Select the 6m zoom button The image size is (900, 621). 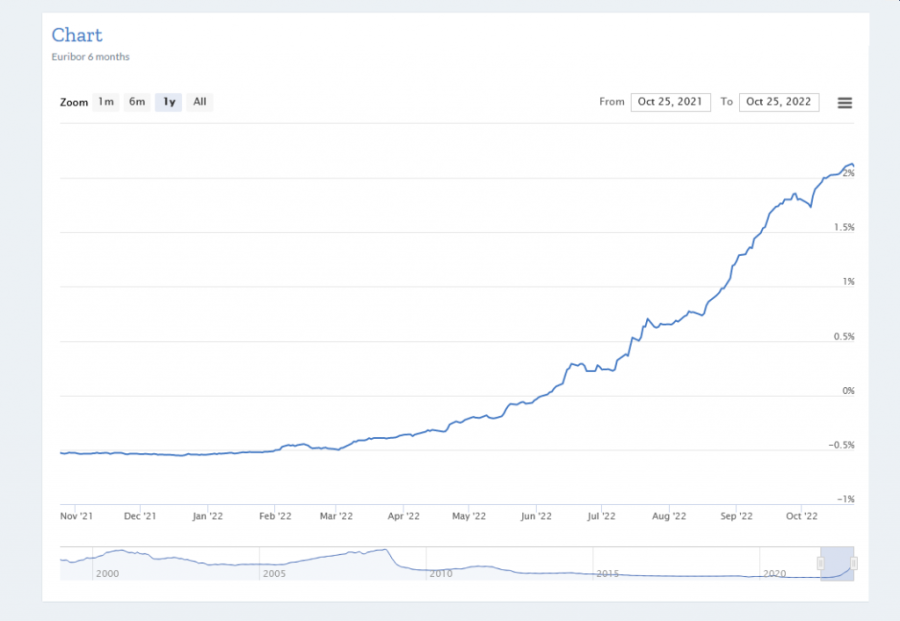point(138,102)
